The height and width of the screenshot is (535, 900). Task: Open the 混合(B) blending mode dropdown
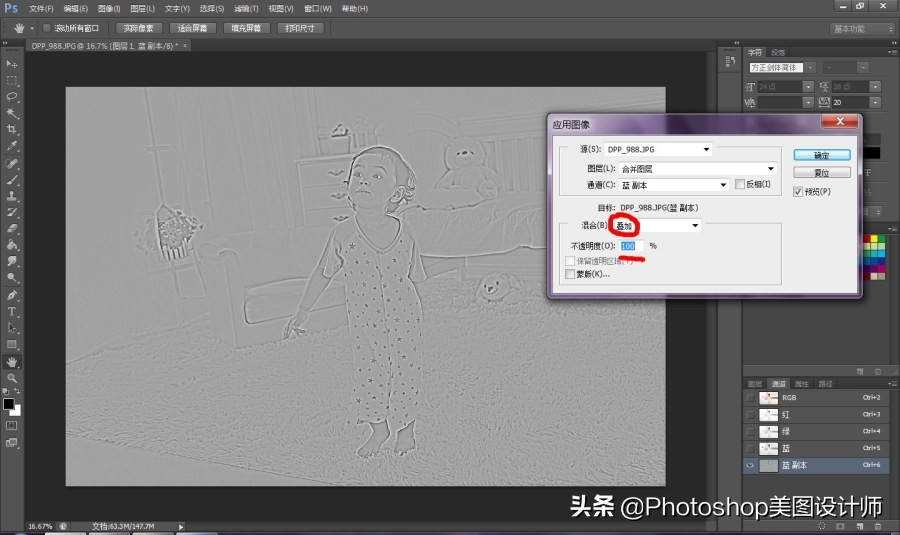657,226
